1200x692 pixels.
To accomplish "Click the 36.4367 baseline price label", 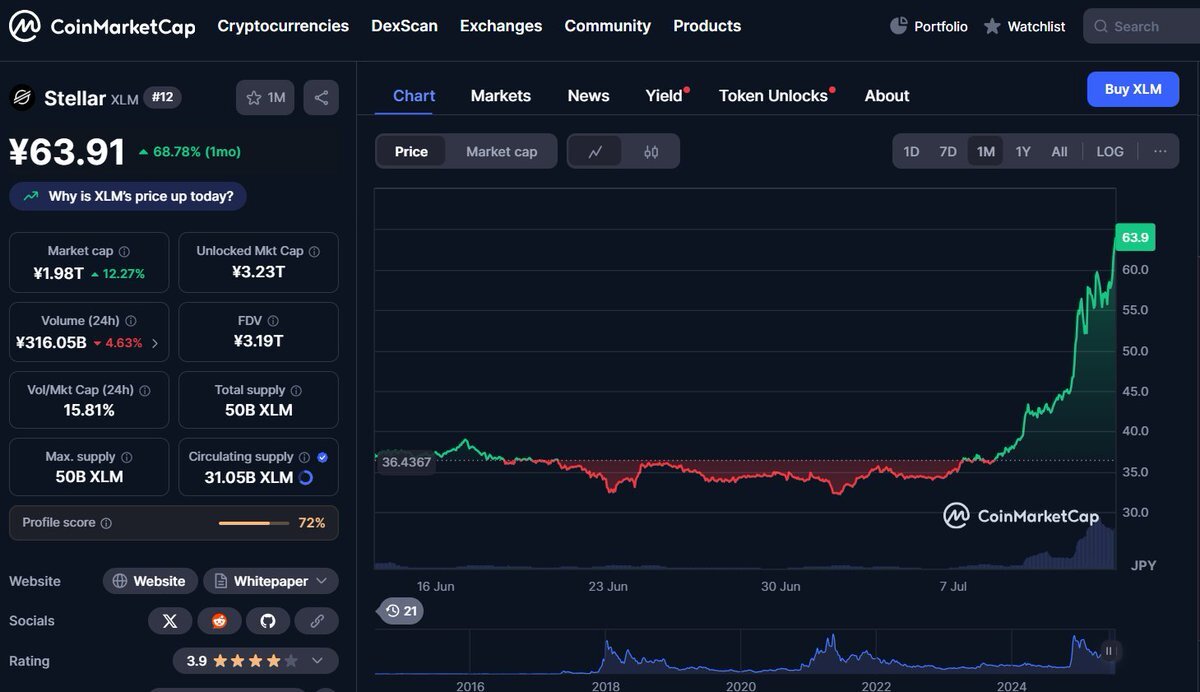I will pyautogui.click(x=406, y=462).
